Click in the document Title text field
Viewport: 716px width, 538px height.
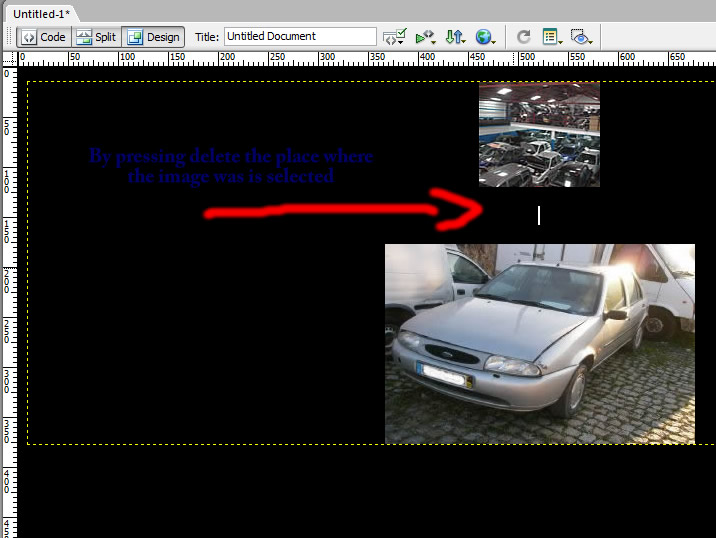coord(299,36)
